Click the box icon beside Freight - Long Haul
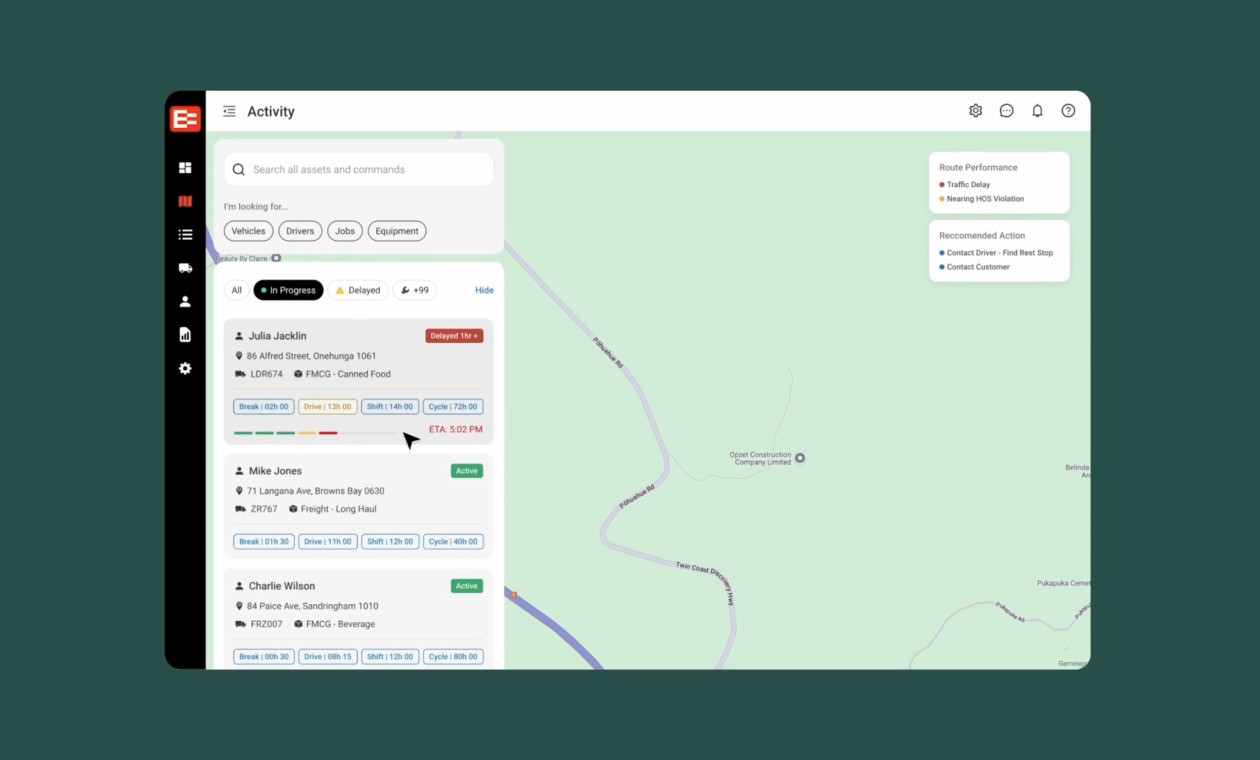Screen dimensions: 1260x760 pyautogui.click(x=294, y=509)
